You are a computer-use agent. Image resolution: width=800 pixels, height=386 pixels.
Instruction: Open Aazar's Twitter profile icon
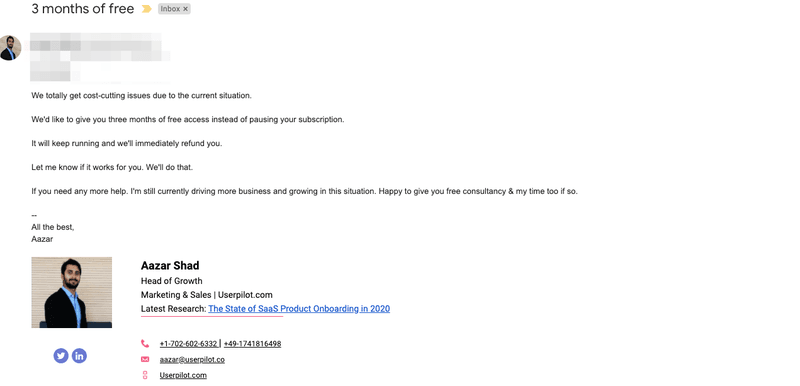coord(61,356)
